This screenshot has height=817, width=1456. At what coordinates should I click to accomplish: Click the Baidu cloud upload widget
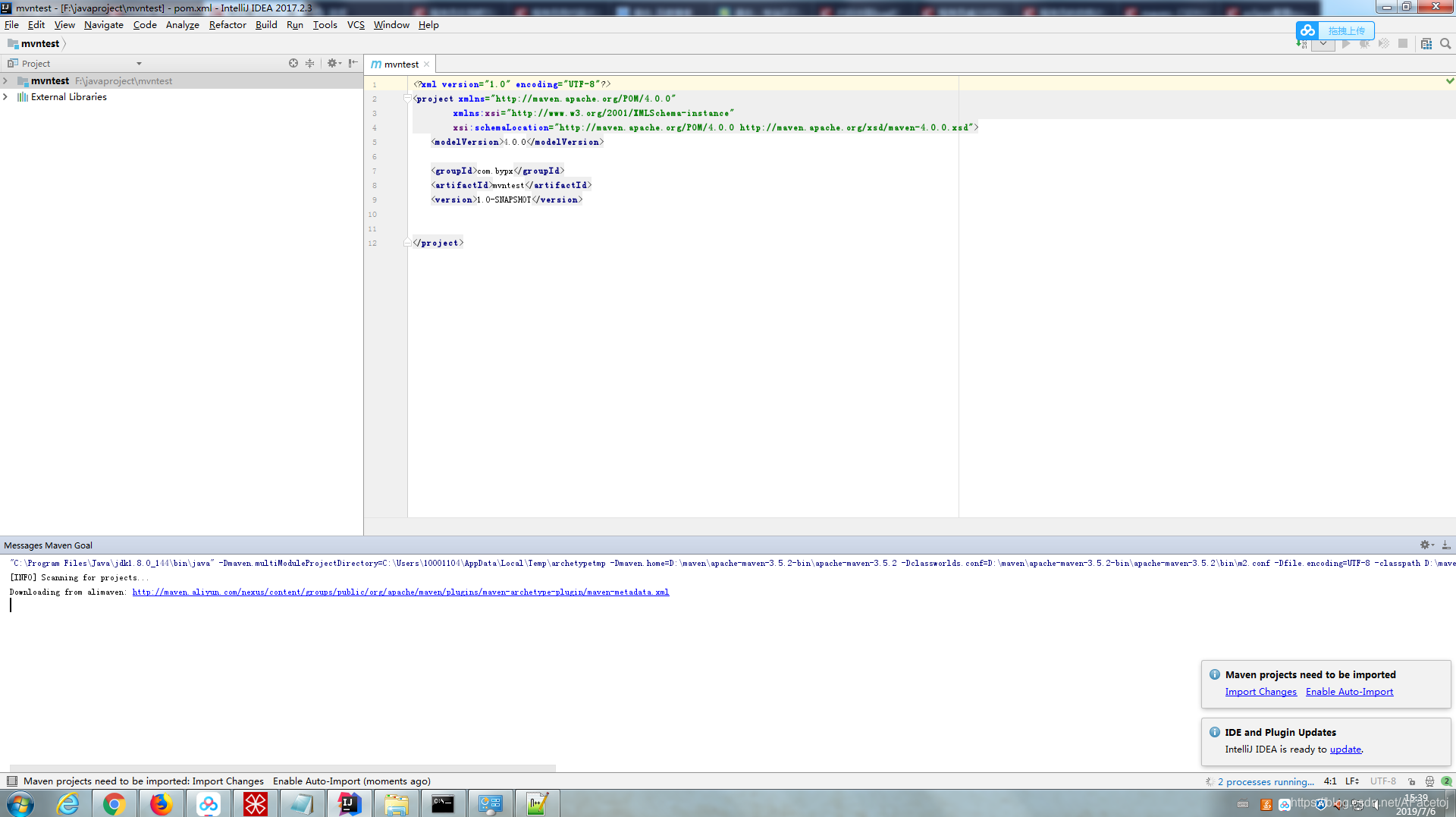[x=1335, y=30]
